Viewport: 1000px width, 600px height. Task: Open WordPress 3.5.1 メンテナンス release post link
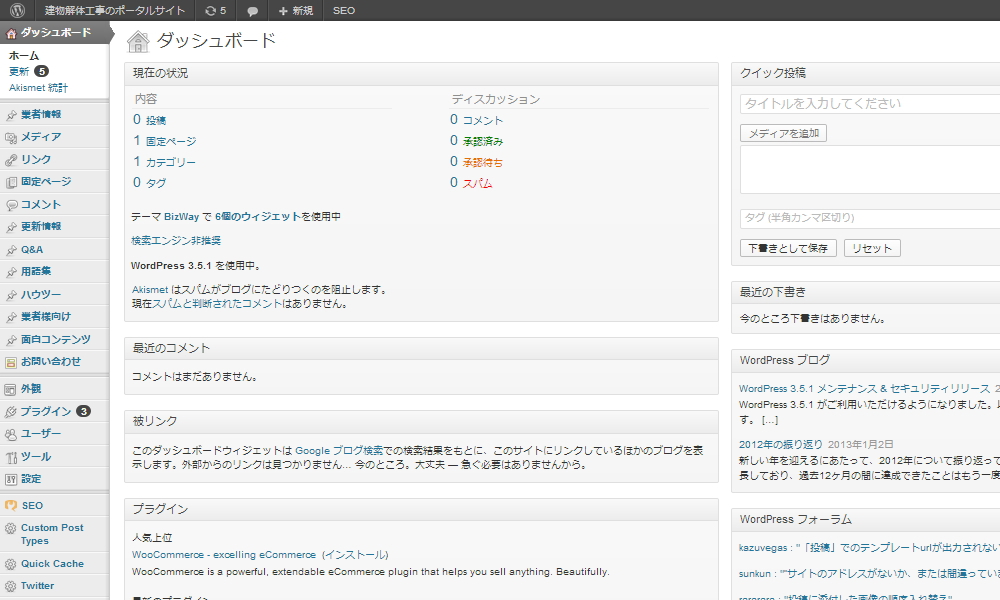[864, 388]
